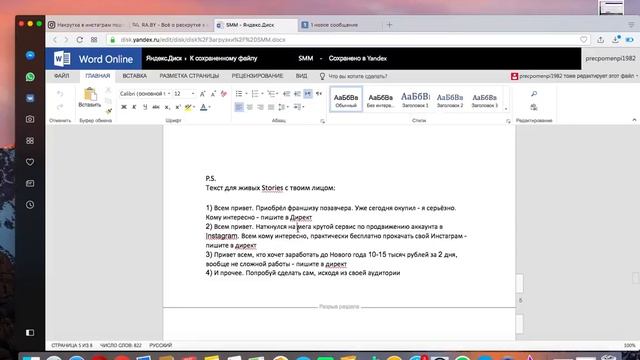Switch to РАЗМЕТКА СТРАНИЦЫ tab
The image size is (640, 360).
click(x=189, y=76)
